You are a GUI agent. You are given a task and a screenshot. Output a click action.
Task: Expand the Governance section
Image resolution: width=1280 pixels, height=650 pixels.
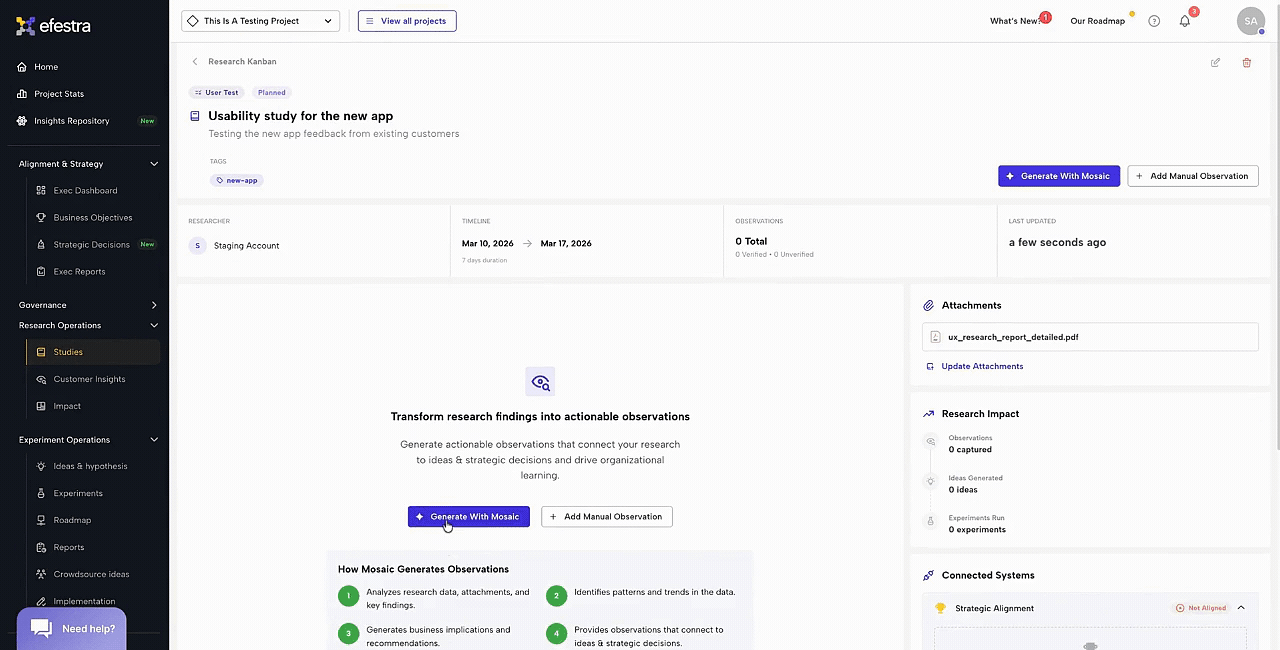(x=154, y=305)
